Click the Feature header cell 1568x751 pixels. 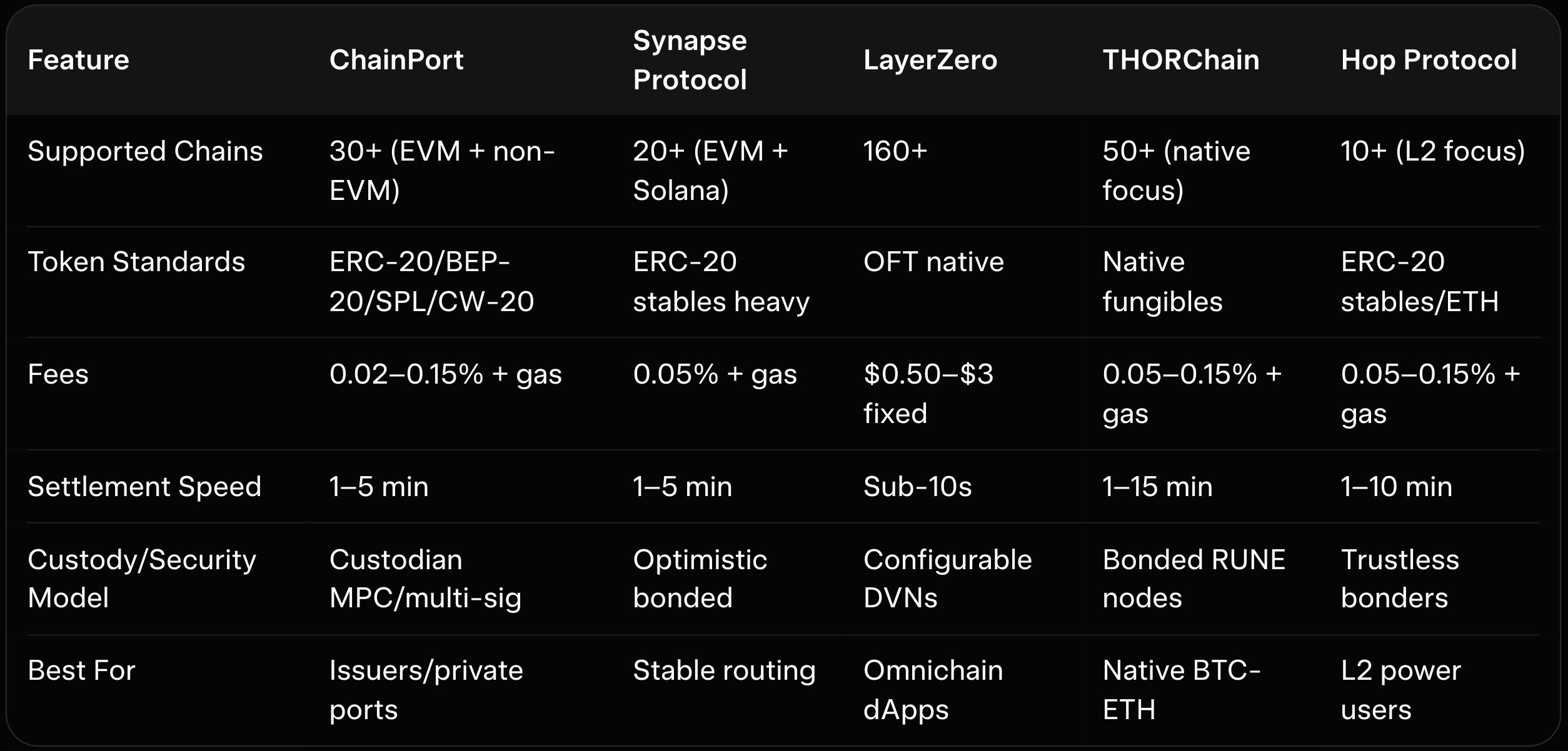coord(79,60)
